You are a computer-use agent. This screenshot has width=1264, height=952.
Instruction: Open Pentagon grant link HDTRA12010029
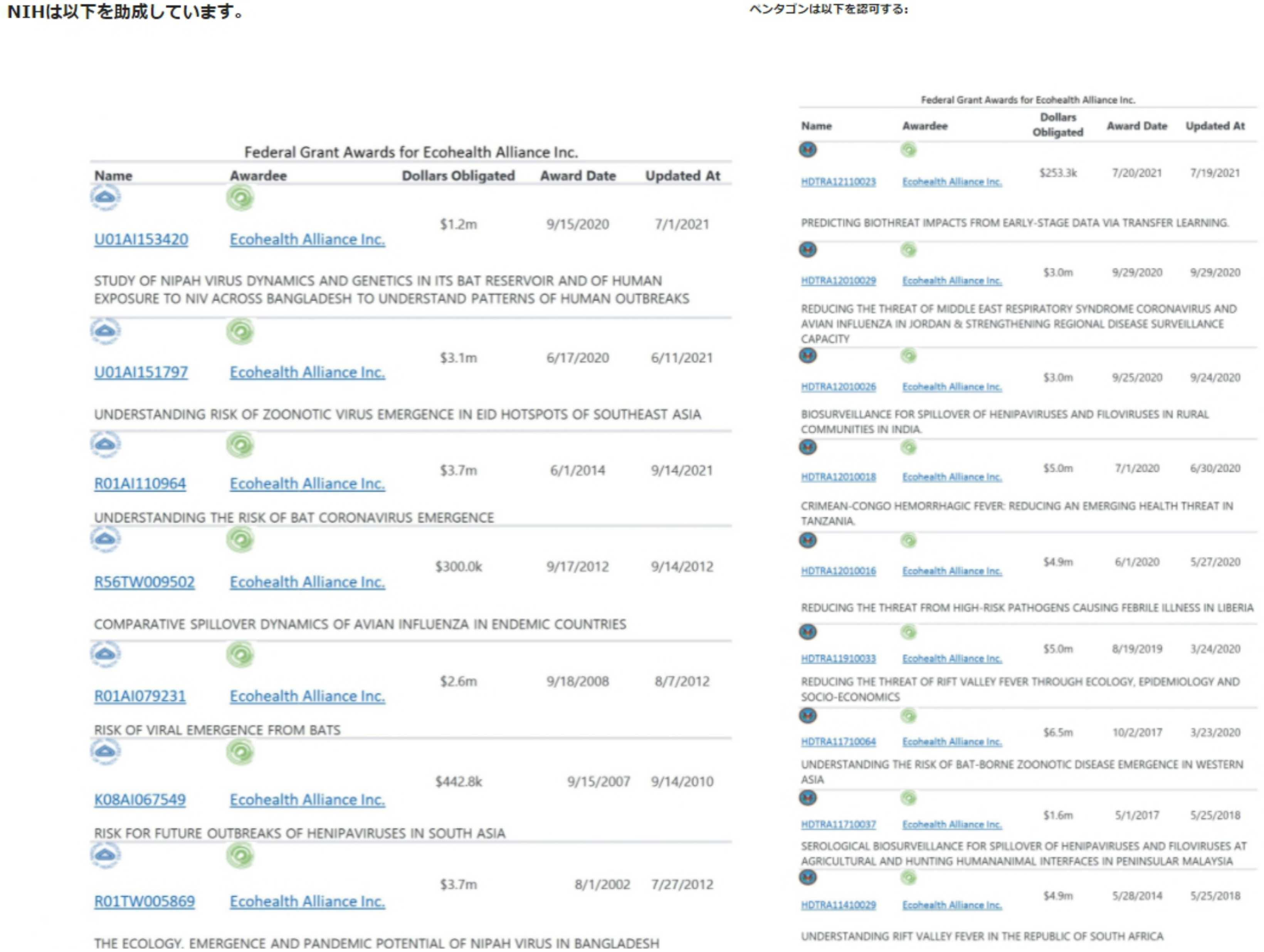[838, 281]
